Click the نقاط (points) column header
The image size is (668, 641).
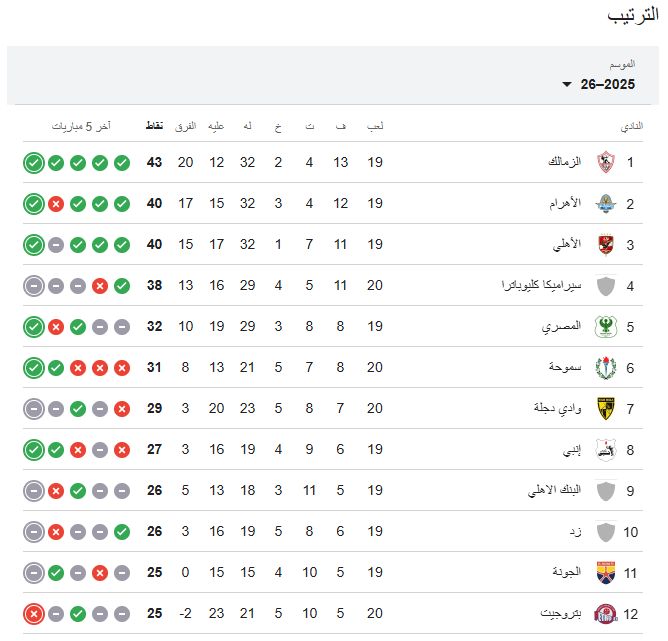tap(155, 127)
